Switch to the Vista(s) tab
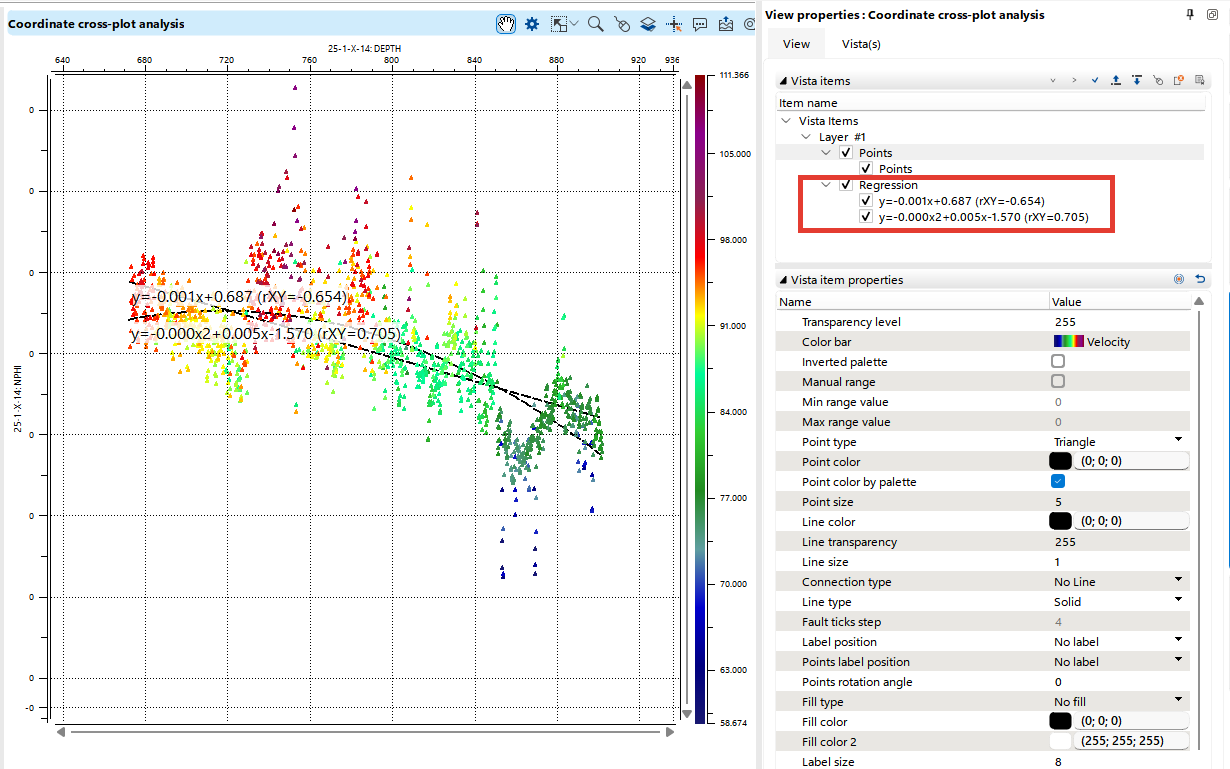Image resolution: width=1230 pixels, height=769 pixels. pyautogui.click(x=861, y=44)
